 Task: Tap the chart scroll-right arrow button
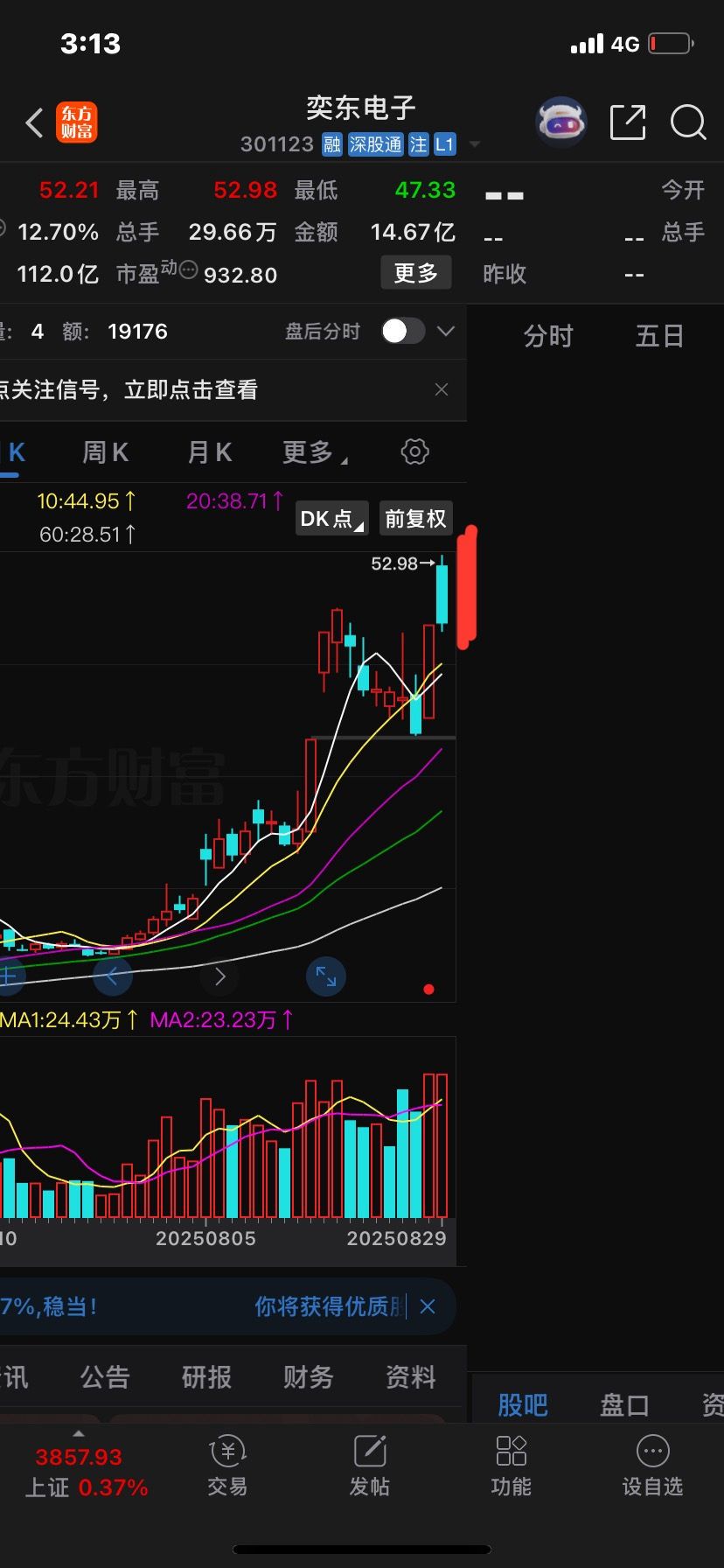point(219,976)
